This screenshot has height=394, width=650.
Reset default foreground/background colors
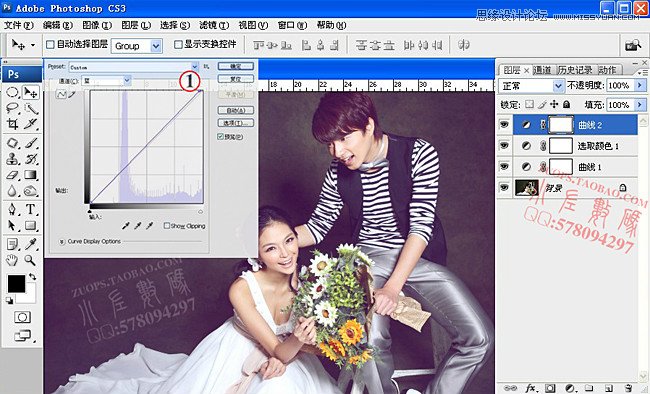[x=9, y=300]
